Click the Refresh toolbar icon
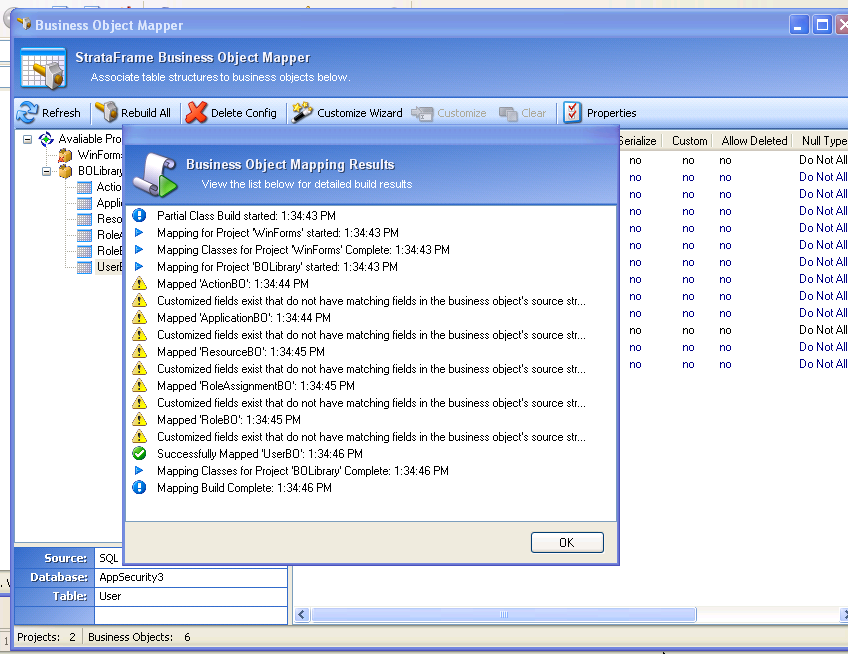This screenshot has width=848, height=654. 27,113
